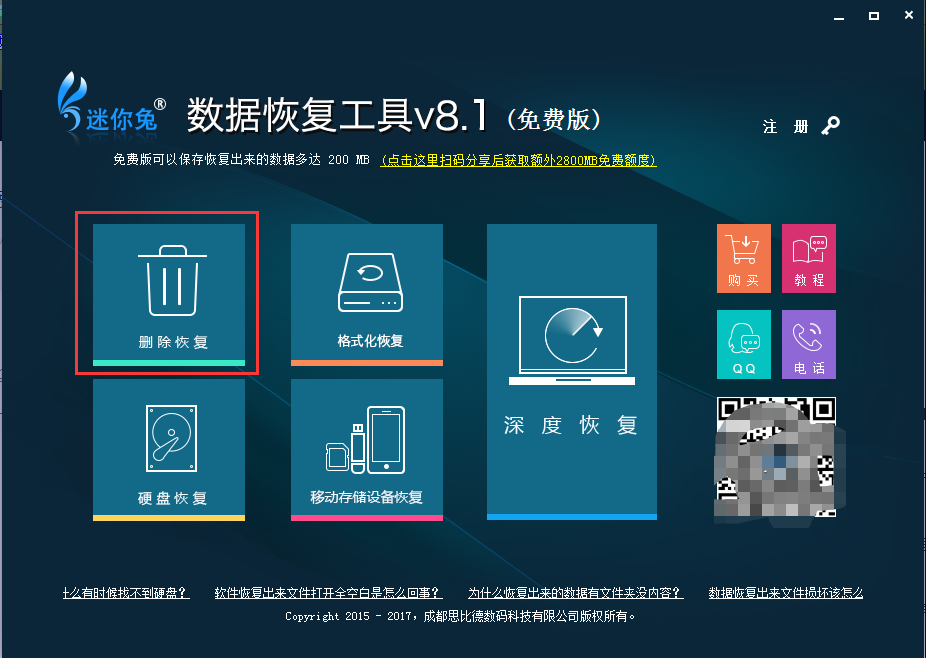Open the 教程 tutorial book button
Screen dimensions: 926x658
tap(808, 258)
